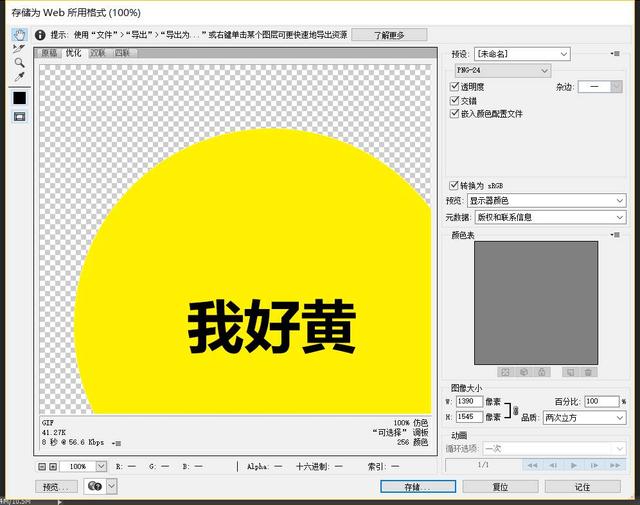Click the 存储... button
The image size is (640, 505).
(418, 487)
